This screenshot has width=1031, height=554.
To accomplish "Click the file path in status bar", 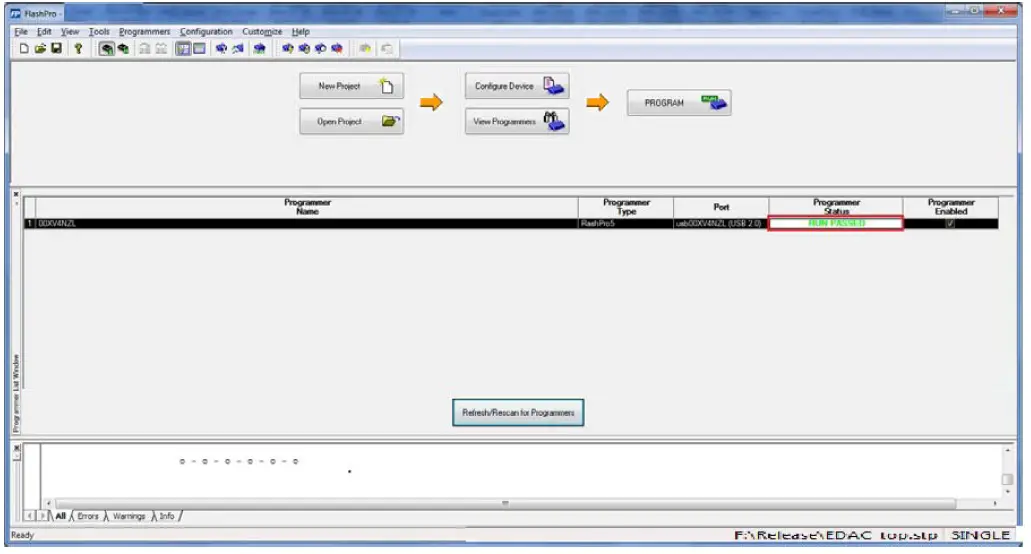I will [x=835, y=536].
